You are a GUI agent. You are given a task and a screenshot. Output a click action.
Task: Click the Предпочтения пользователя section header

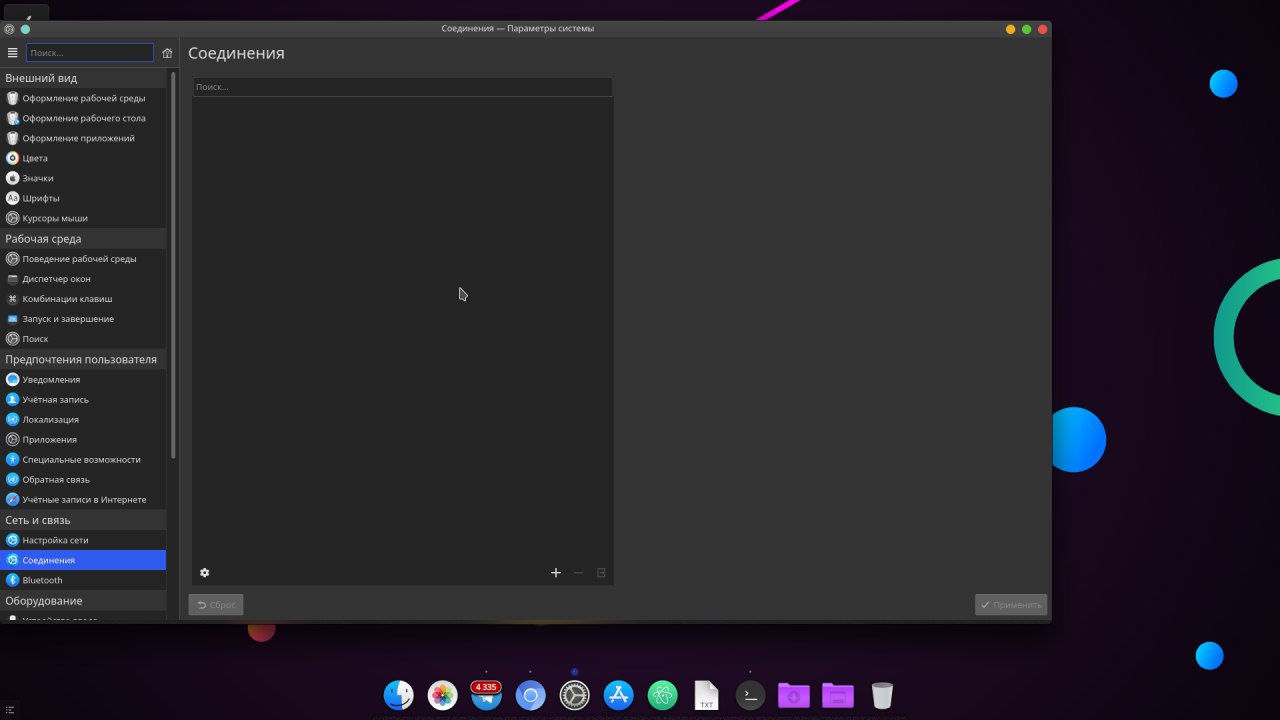81,359
